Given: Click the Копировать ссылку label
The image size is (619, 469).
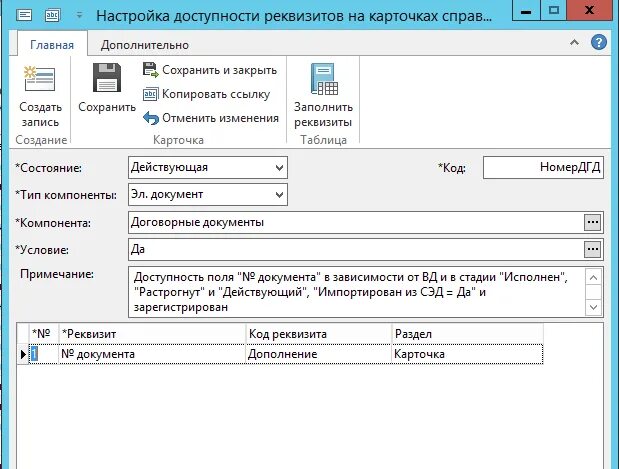Looking at the screenshot, I should (x=216, y=94).
